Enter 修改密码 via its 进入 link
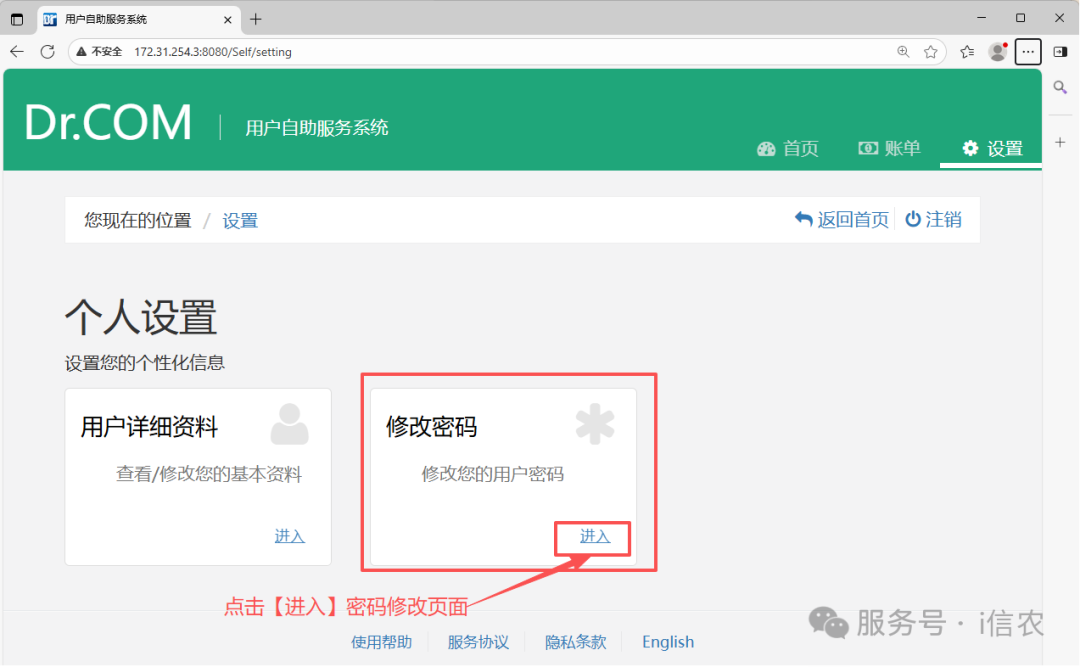The image size is (1080, 667). (594, 537)
